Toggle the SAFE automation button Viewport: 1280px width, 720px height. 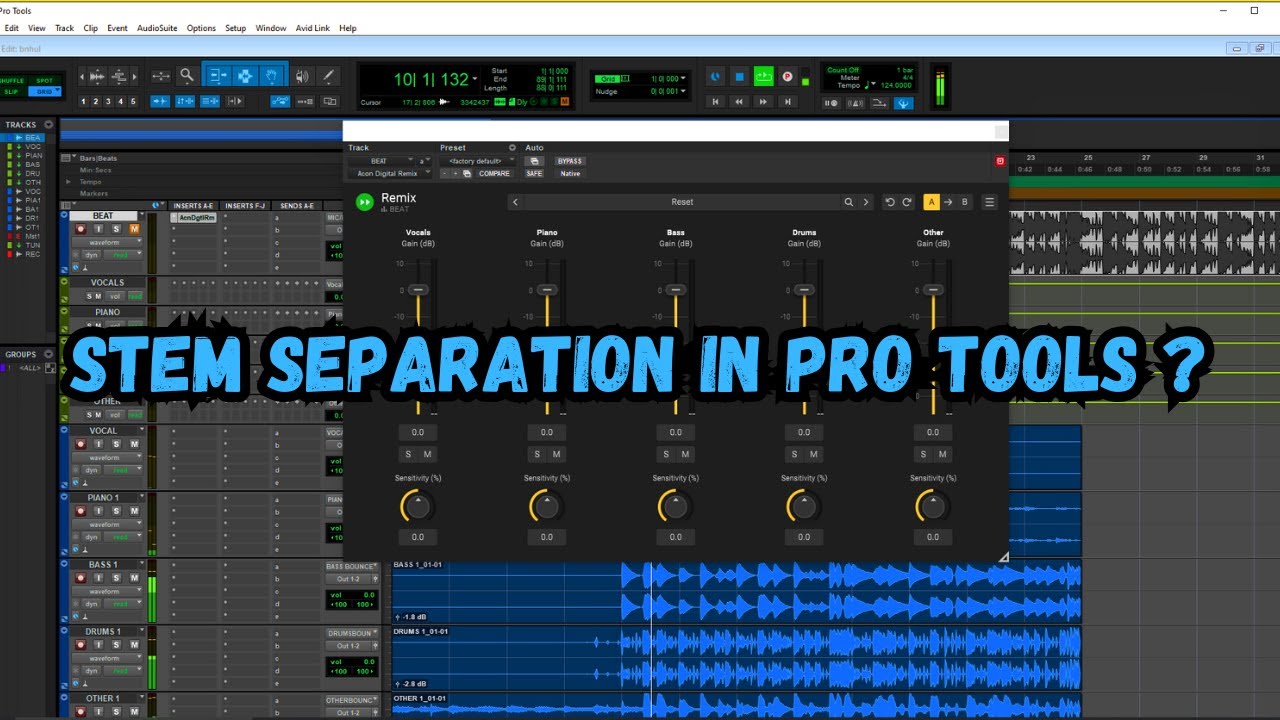click(x=534, y=173)
